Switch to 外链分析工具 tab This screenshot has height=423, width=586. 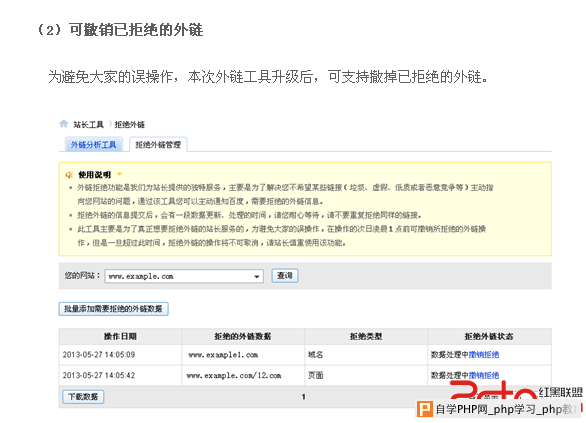[93, 145]
